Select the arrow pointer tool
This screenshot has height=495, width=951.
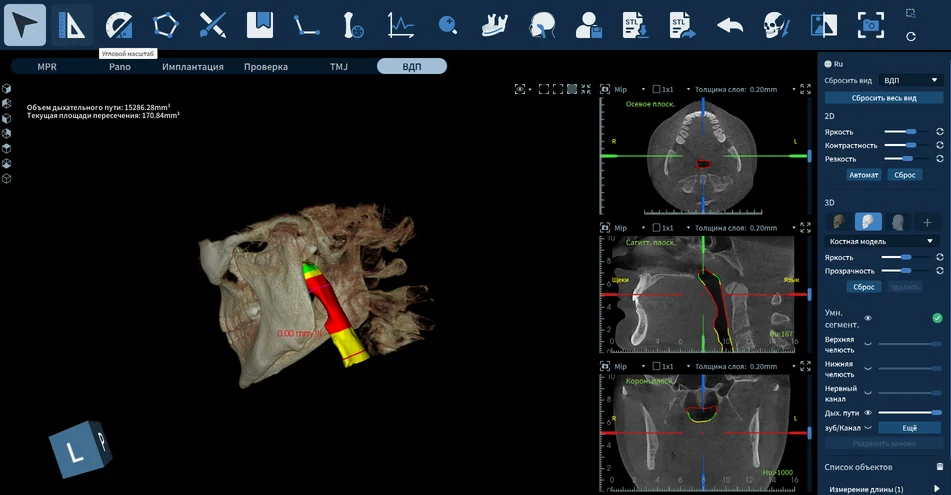[x=25, y=25]
